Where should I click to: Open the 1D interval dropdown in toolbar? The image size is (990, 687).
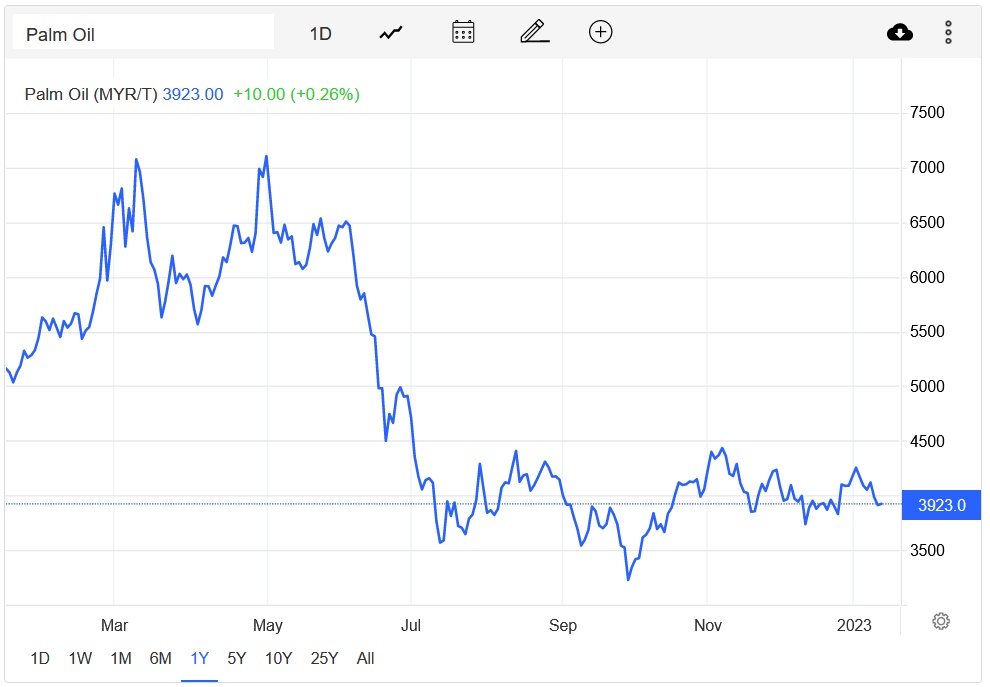click(320, 34)
